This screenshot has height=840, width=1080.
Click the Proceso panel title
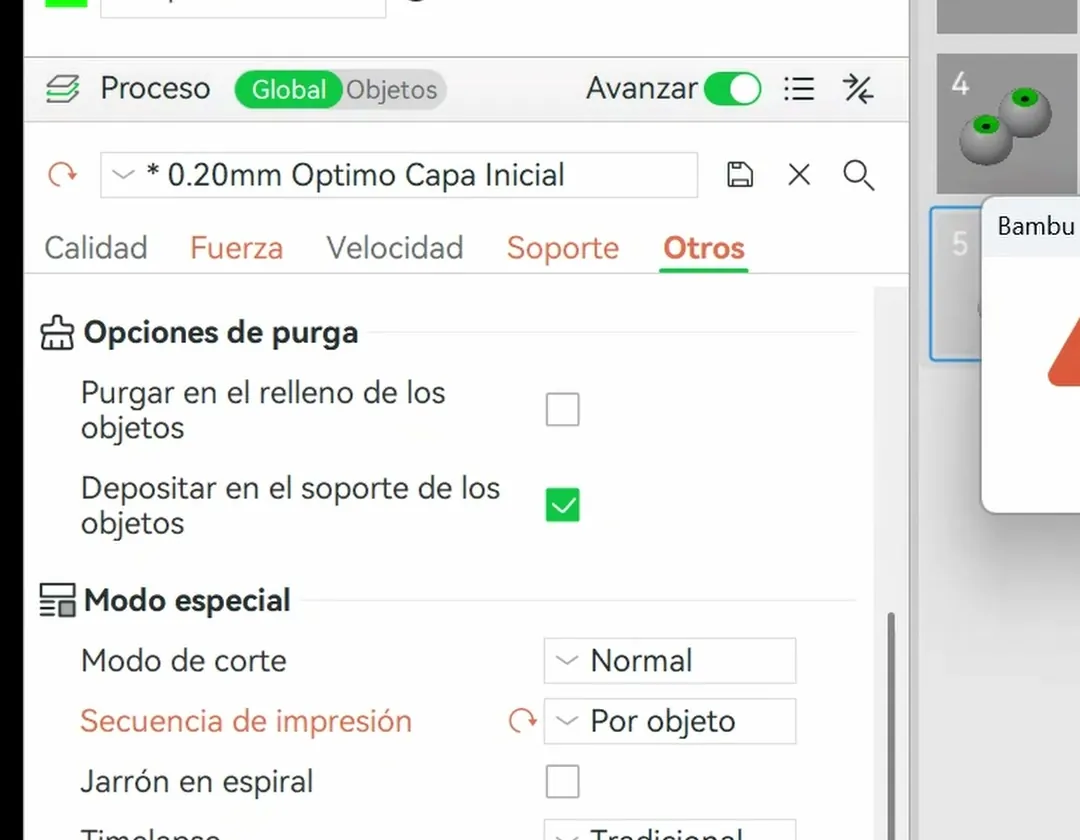click(x=155, y=89)
